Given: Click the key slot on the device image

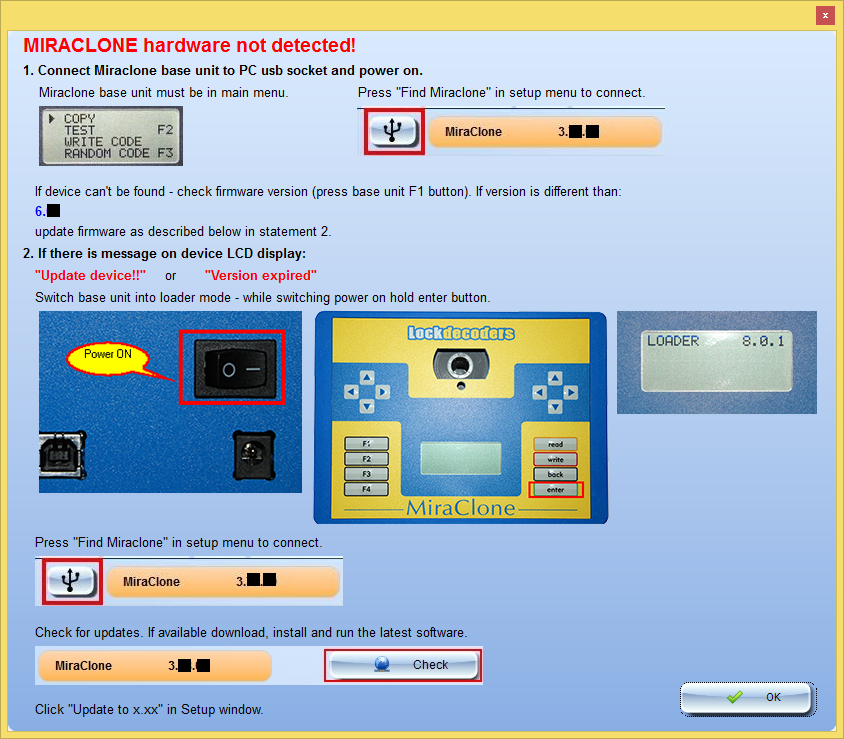Looking at the screenshot, I should click(460, 365).
